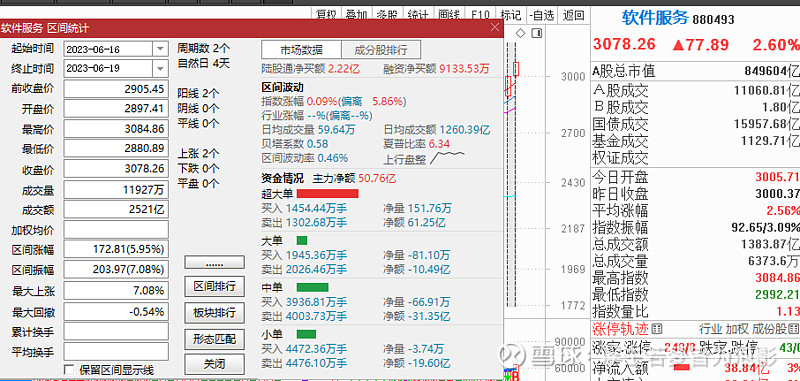Open 形态匹配 pattern matching
Viewport: 800px width, 381px height.
point(214,338)
